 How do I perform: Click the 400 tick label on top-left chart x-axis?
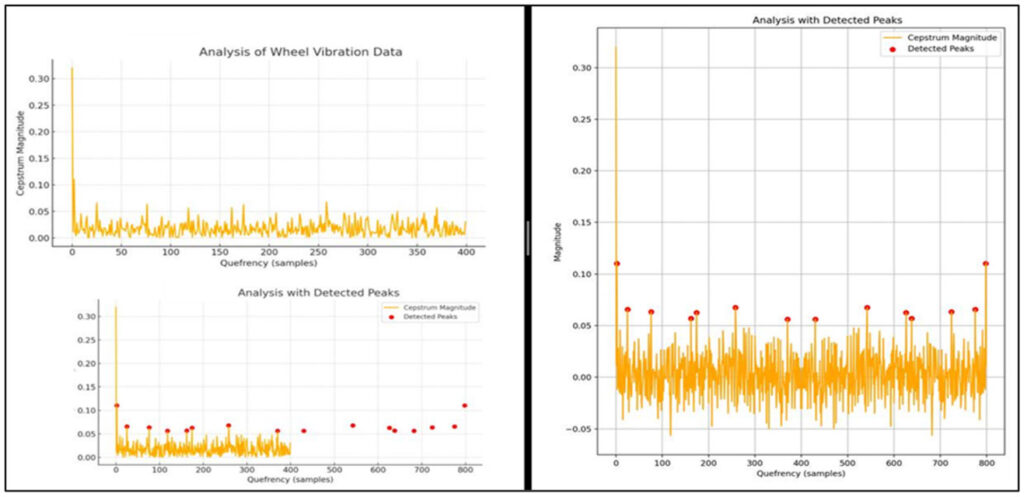tap(464, 253)
